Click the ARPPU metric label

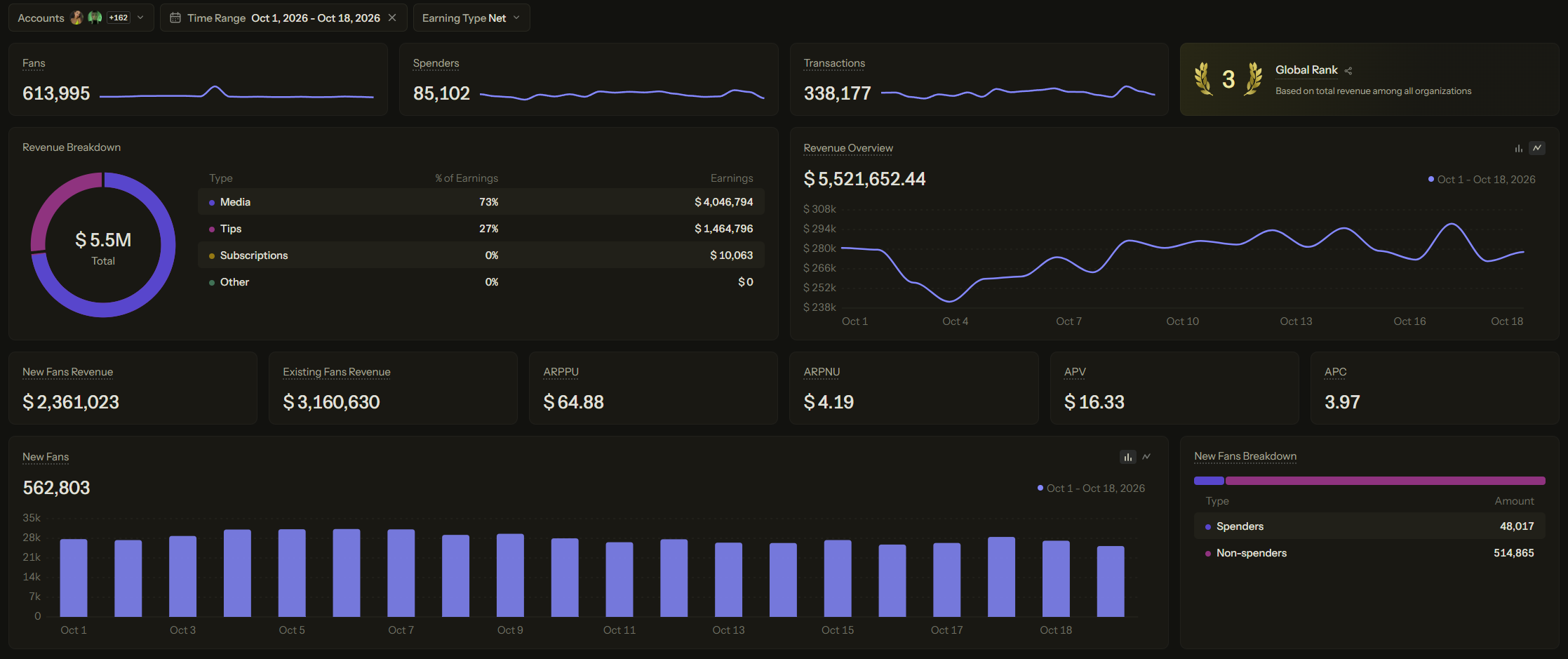pos(561,372)
